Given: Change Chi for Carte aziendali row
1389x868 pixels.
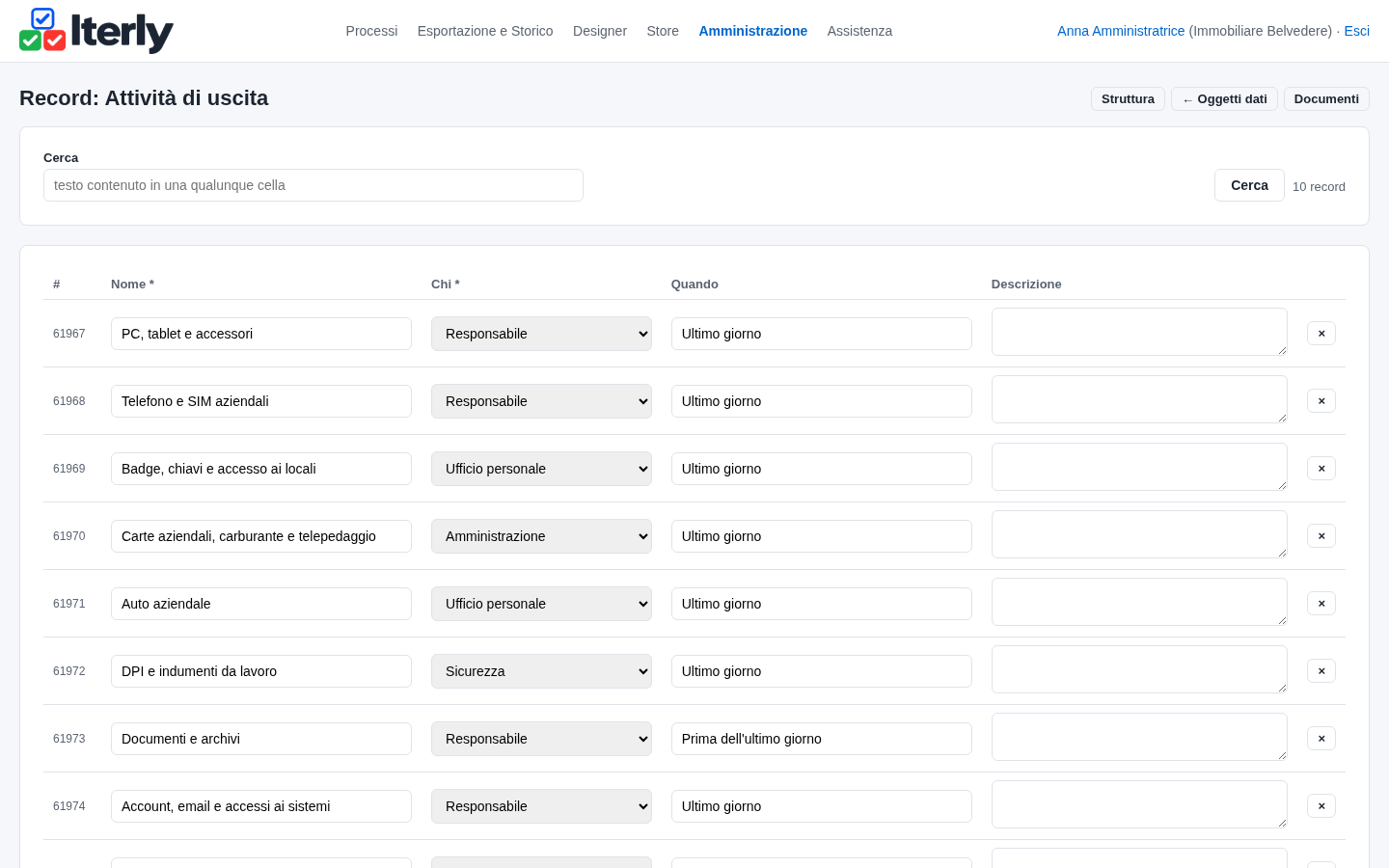Looking at the screenshot, I should tap(541, 536).
